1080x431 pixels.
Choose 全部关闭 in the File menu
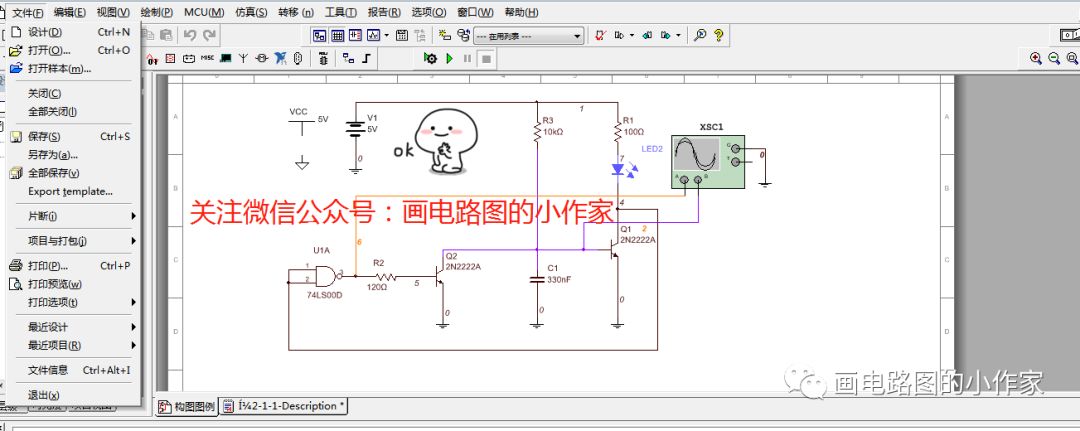[x=74, y=112]
